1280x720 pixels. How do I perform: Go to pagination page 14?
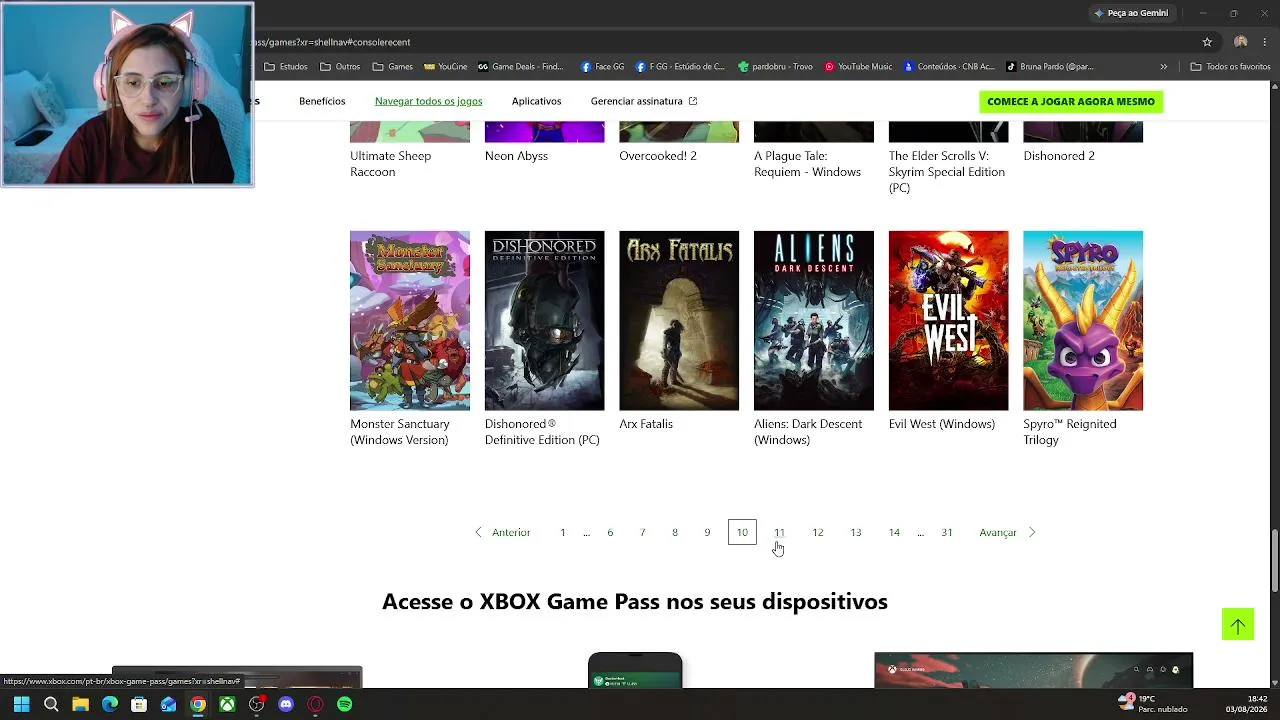894,533
